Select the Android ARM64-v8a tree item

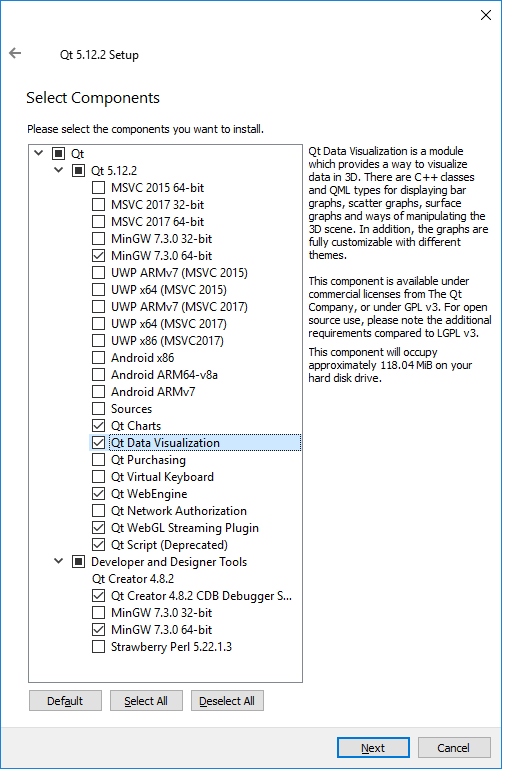pyautogui.click(x=164, y=375)
